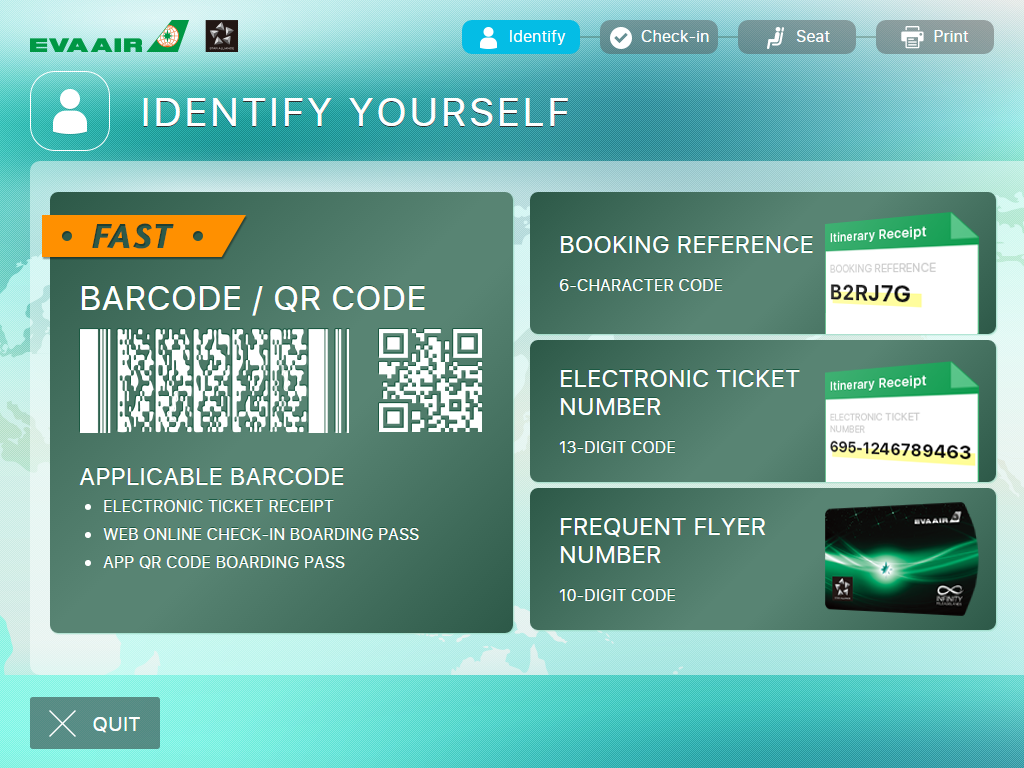Select the long barcode image
Screen dimensions: 1024x768
click(x=214, y=381)
